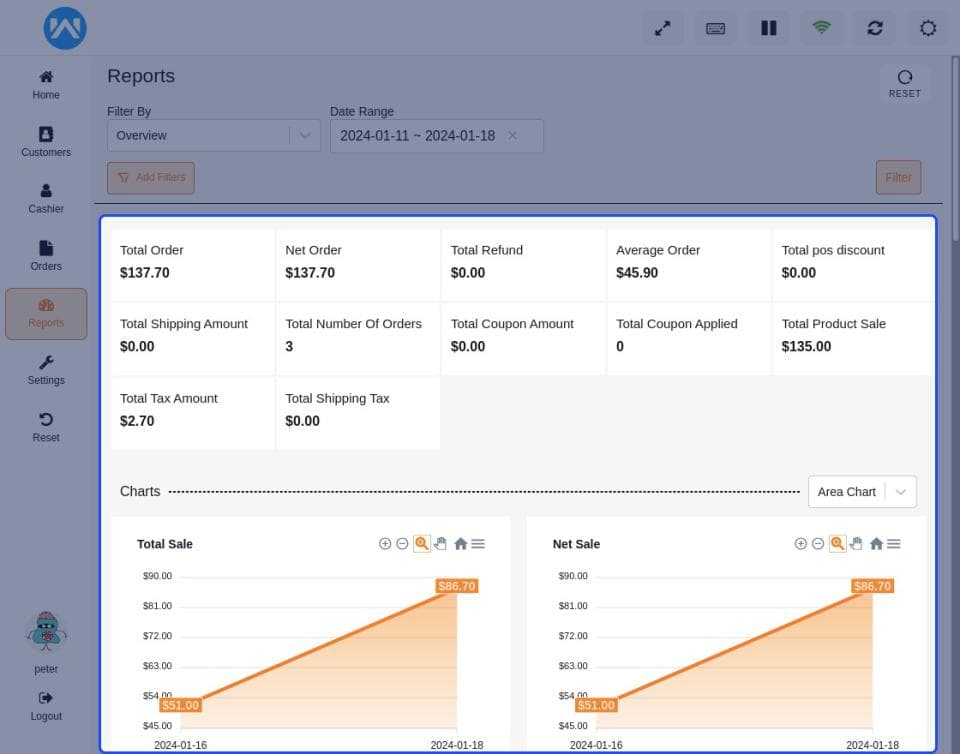Select zoom selection tool on Net Sale chart

tap(837, 543)
